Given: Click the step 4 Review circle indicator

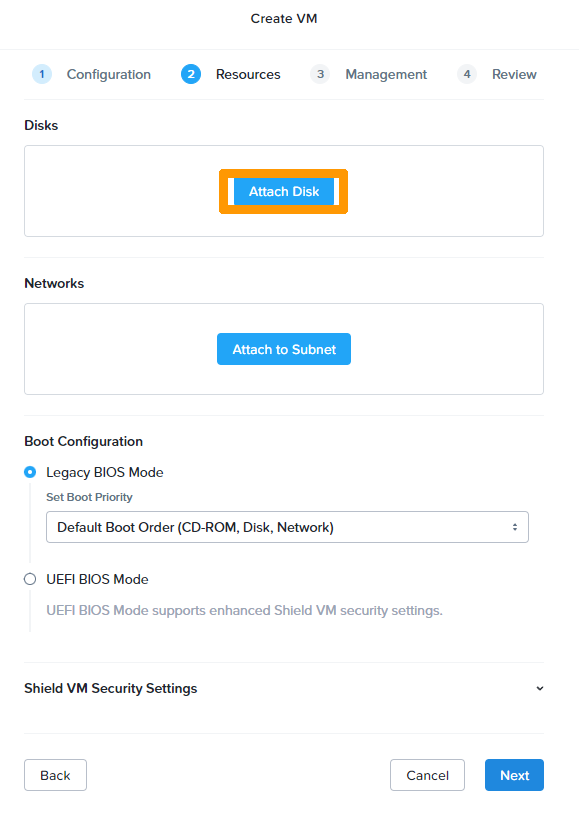Looking at the screenshot, I should (466, 74).
